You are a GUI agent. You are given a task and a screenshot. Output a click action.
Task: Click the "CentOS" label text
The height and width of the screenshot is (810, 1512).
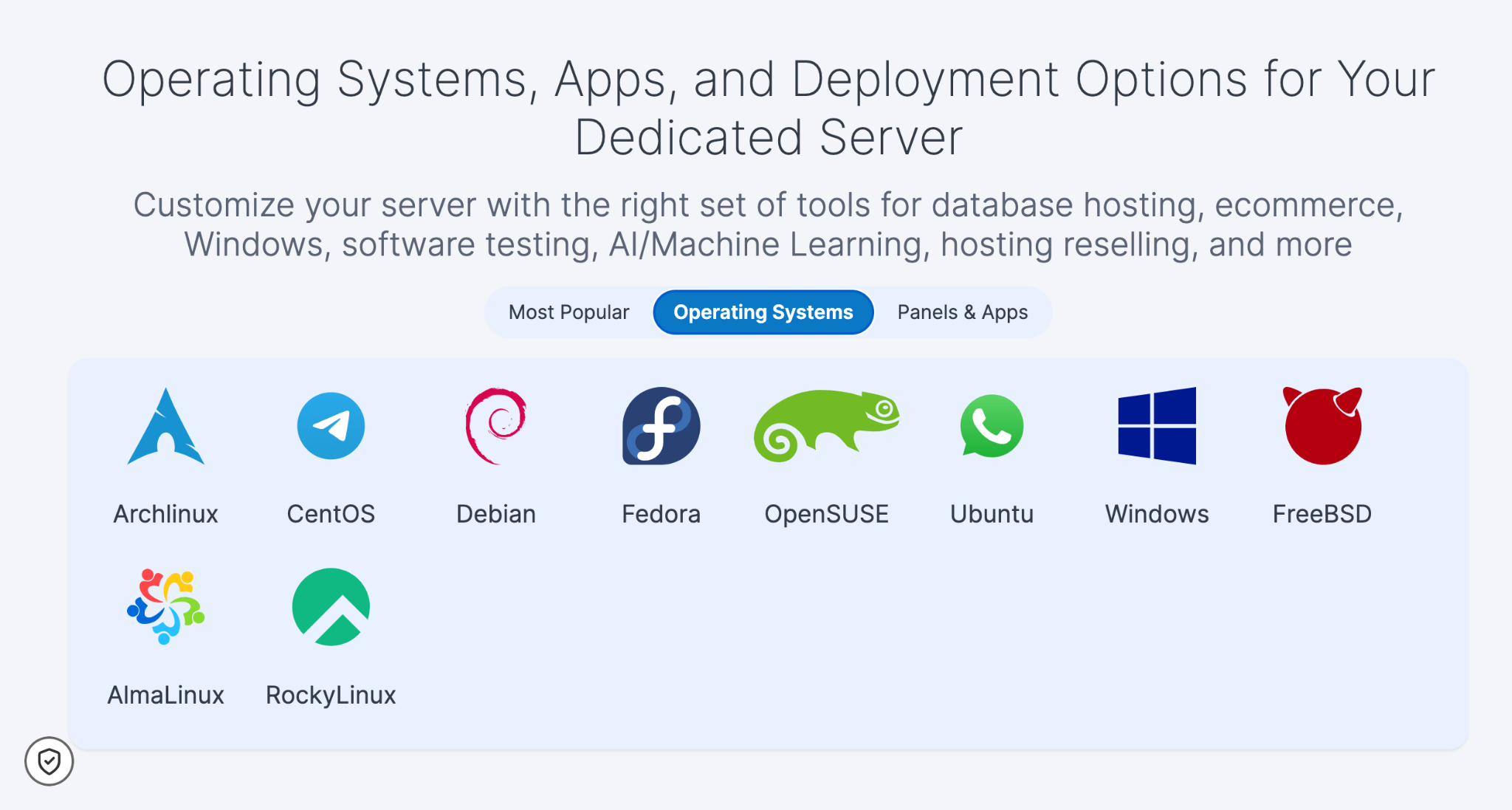pos(331,514)
